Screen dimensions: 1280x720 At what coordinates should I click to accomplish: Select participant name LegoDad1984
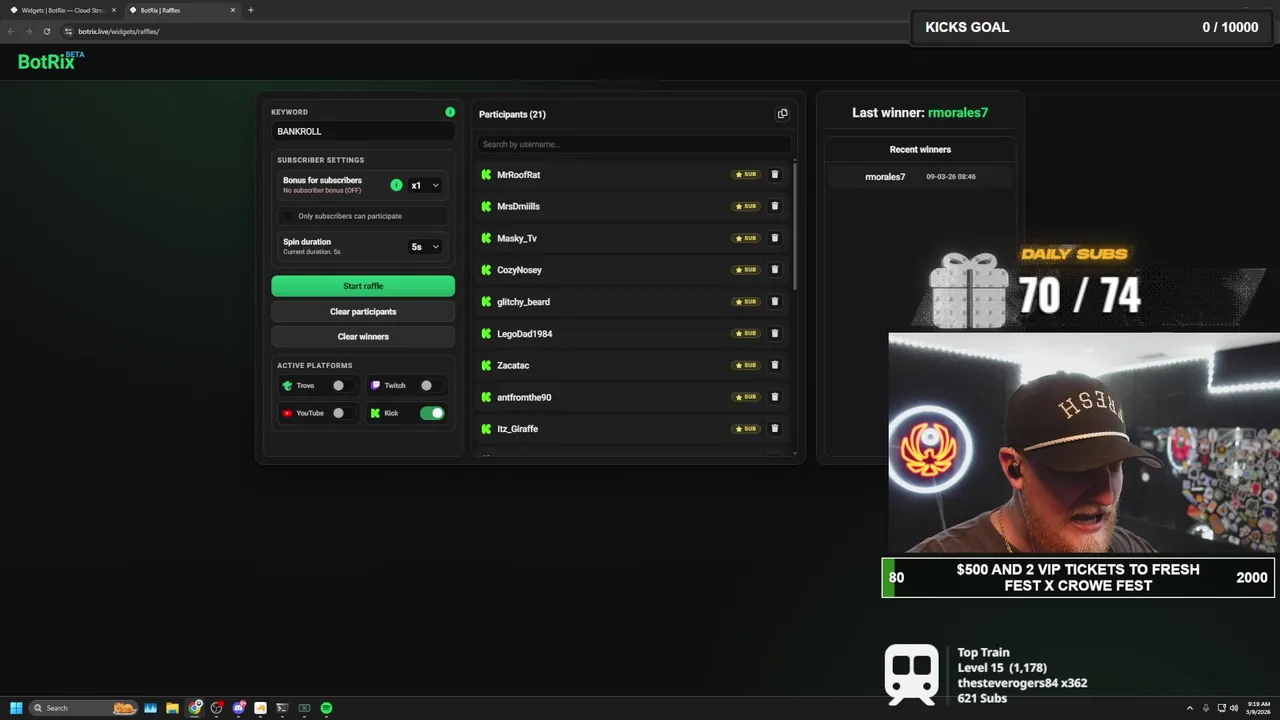(524, 333)
